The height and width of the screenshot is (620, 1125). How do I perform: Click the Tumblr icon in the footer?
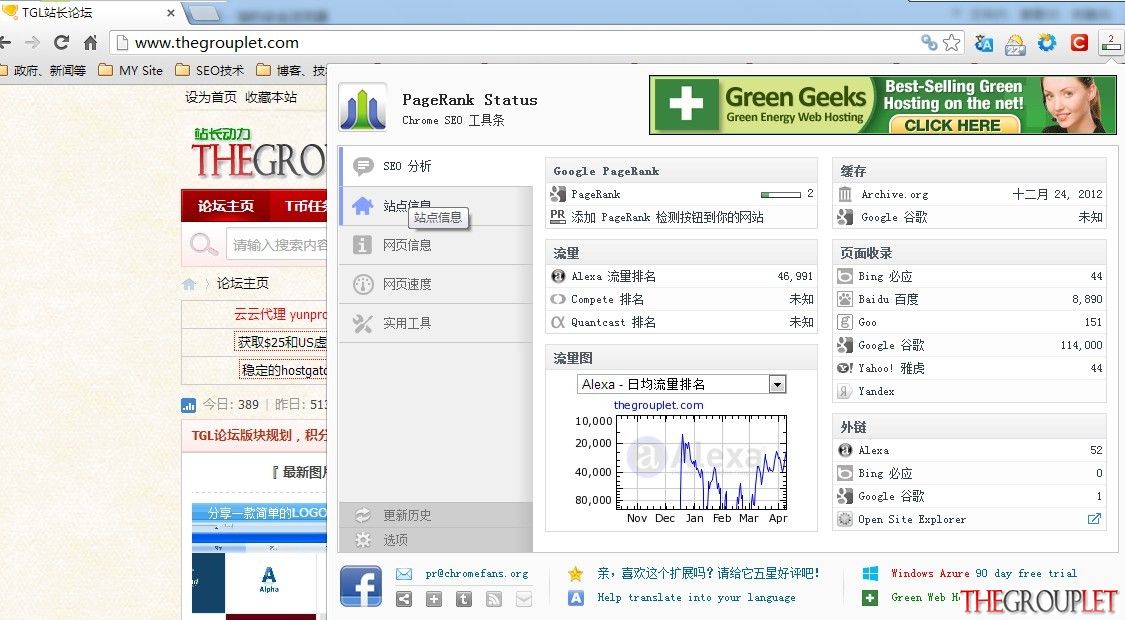pyautogui.click(x=464, y=598)
